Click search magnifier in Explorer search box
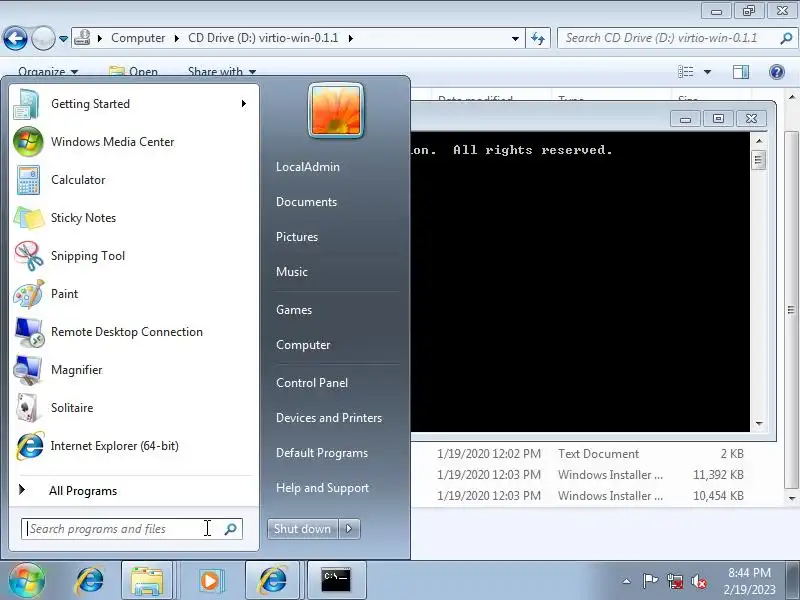 click(786, 38)
